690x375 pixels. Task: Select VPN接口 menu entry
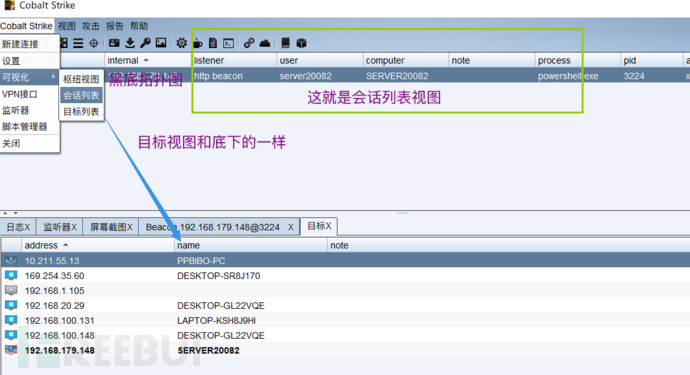click(29, 94)
